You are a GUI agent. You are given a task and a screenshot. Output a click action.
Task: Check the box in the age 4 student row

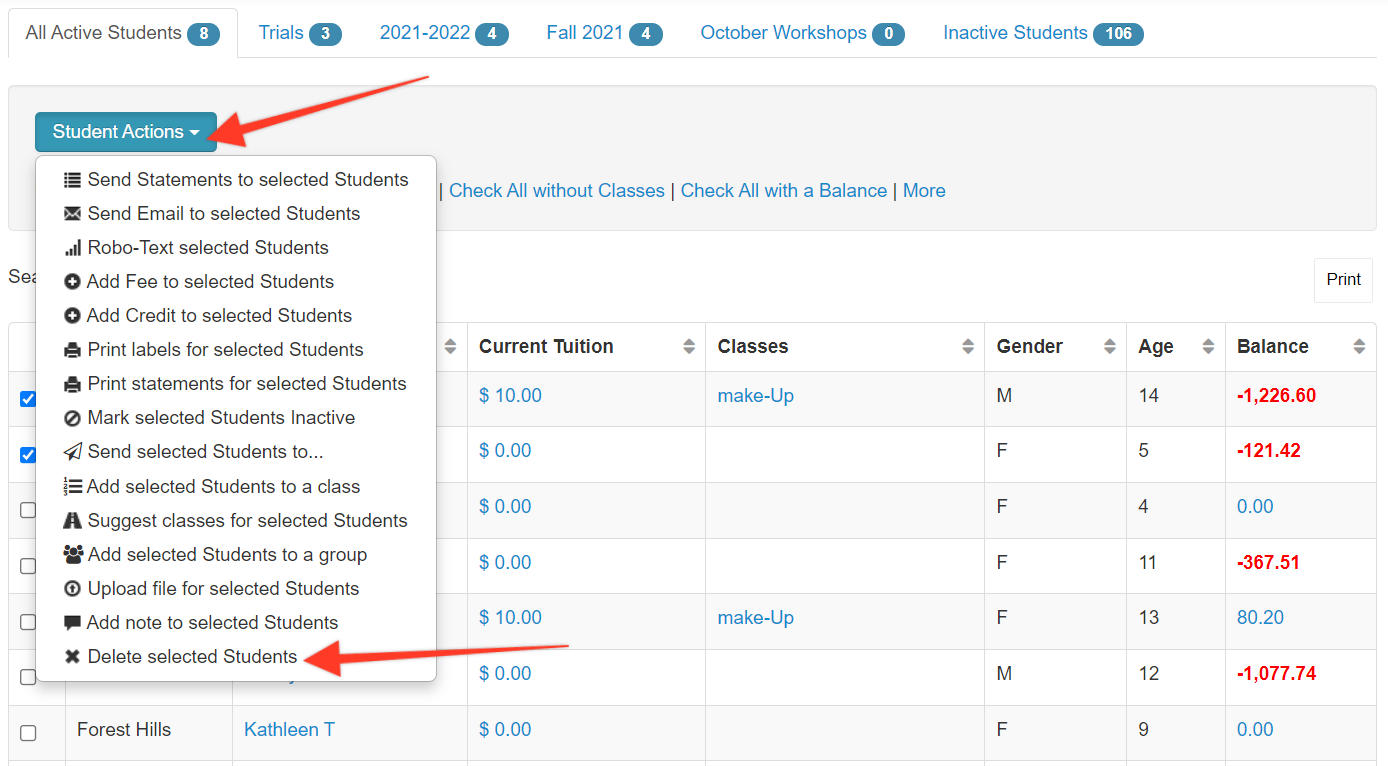[x=28, y=510]
